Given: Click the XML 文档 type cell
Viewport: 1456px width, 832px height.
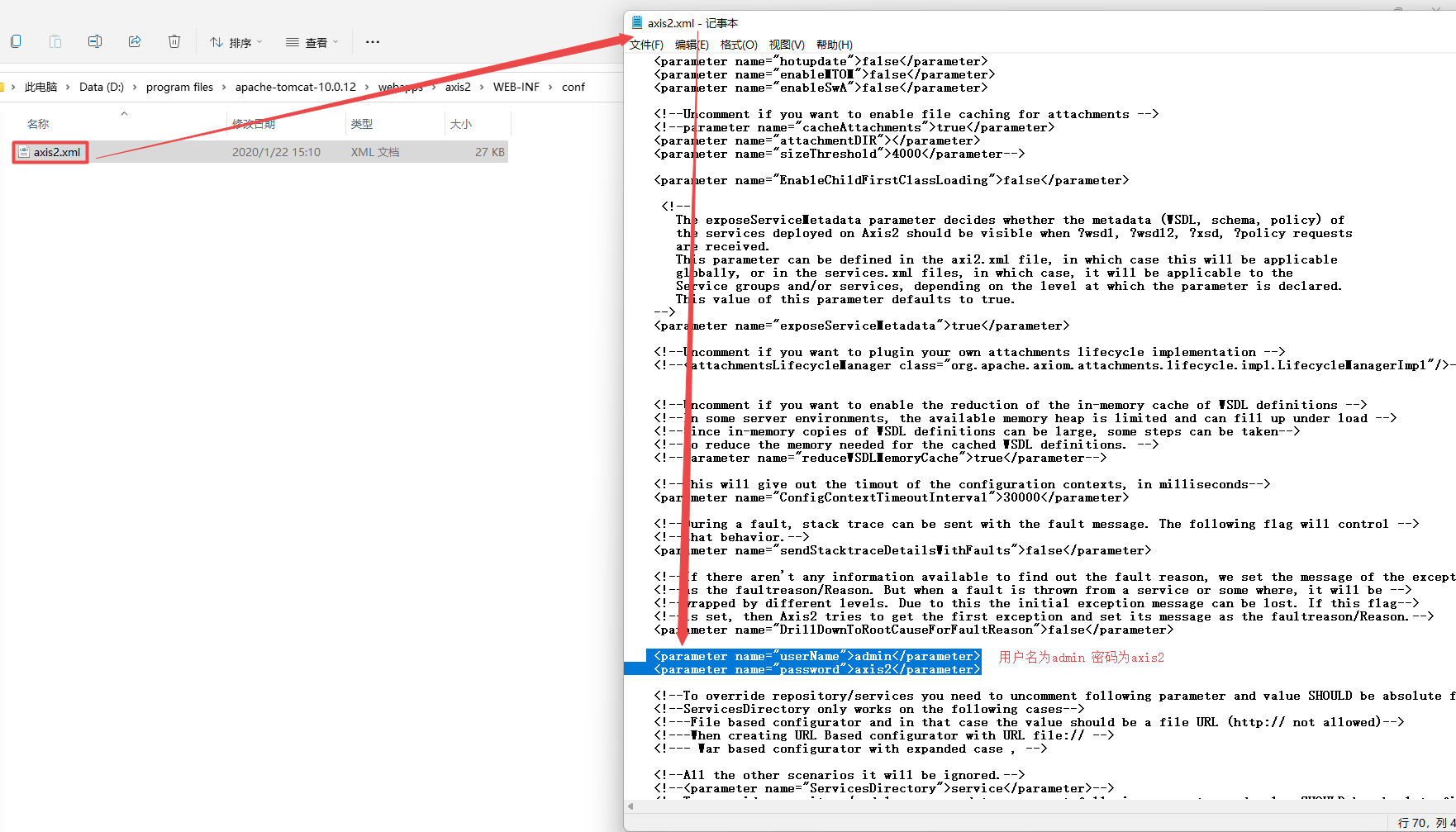Looking at the screenshot, I should point(375,152).
